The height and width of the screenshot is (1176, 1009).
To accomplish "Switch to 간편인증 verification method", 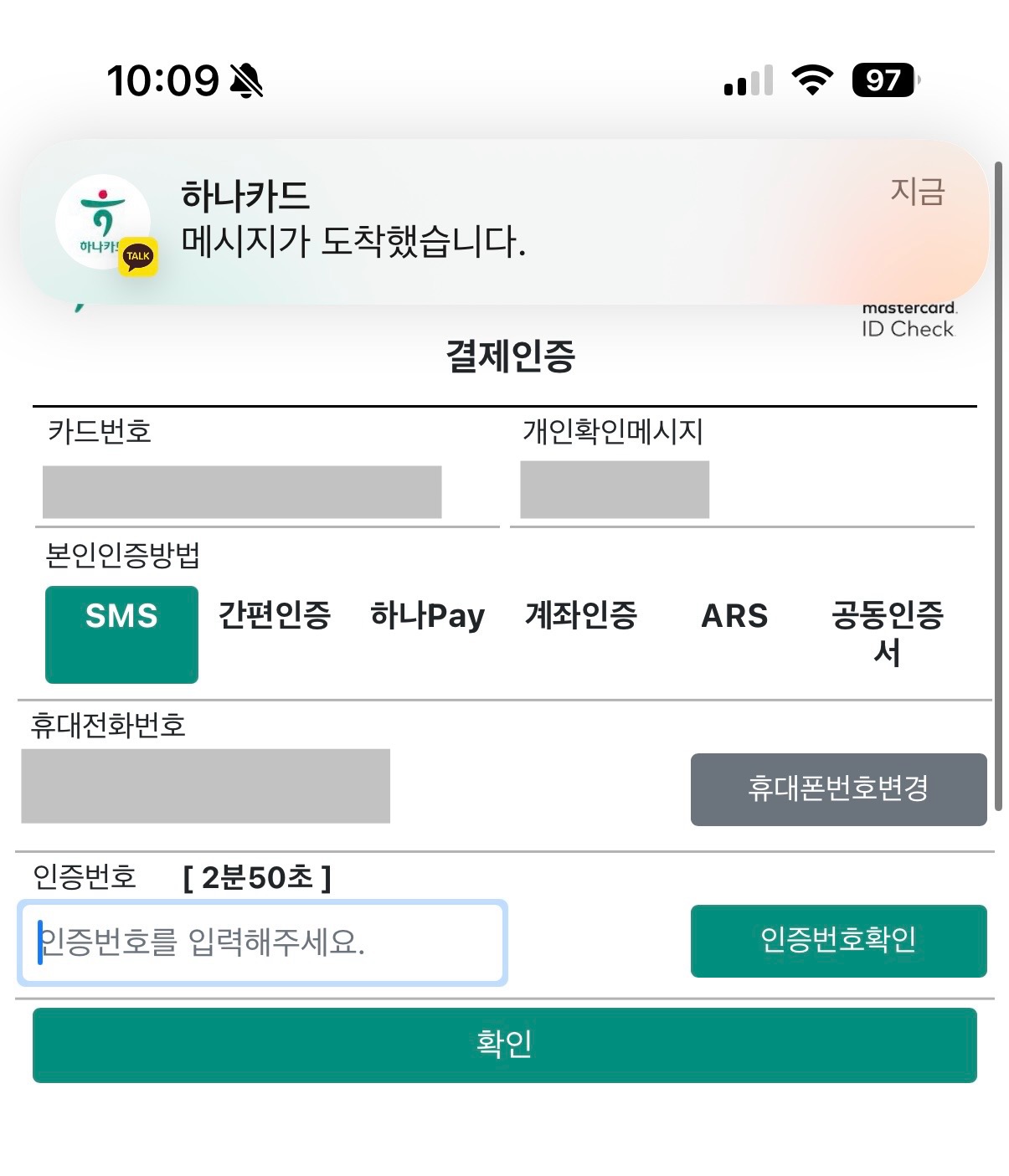I will pos(275,616).
